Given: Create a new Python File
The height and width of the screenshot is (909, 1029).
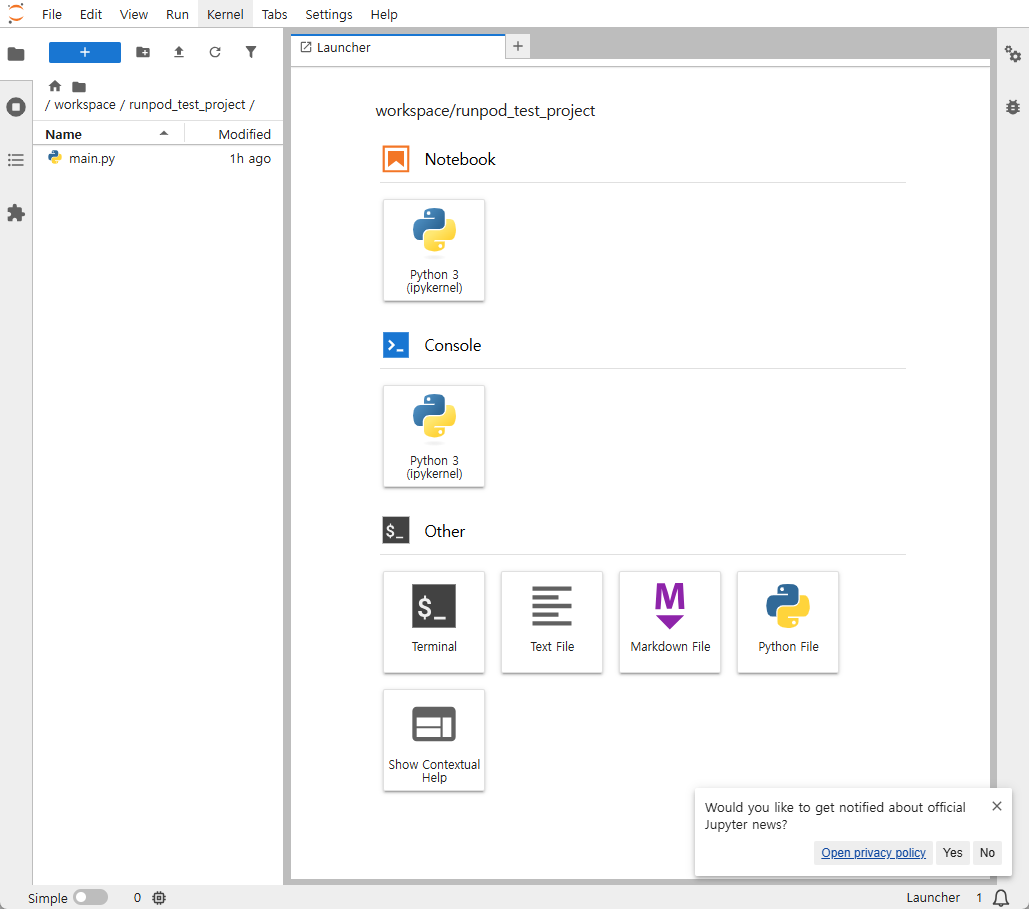Looking at the screenshot, I should [788, 622].
